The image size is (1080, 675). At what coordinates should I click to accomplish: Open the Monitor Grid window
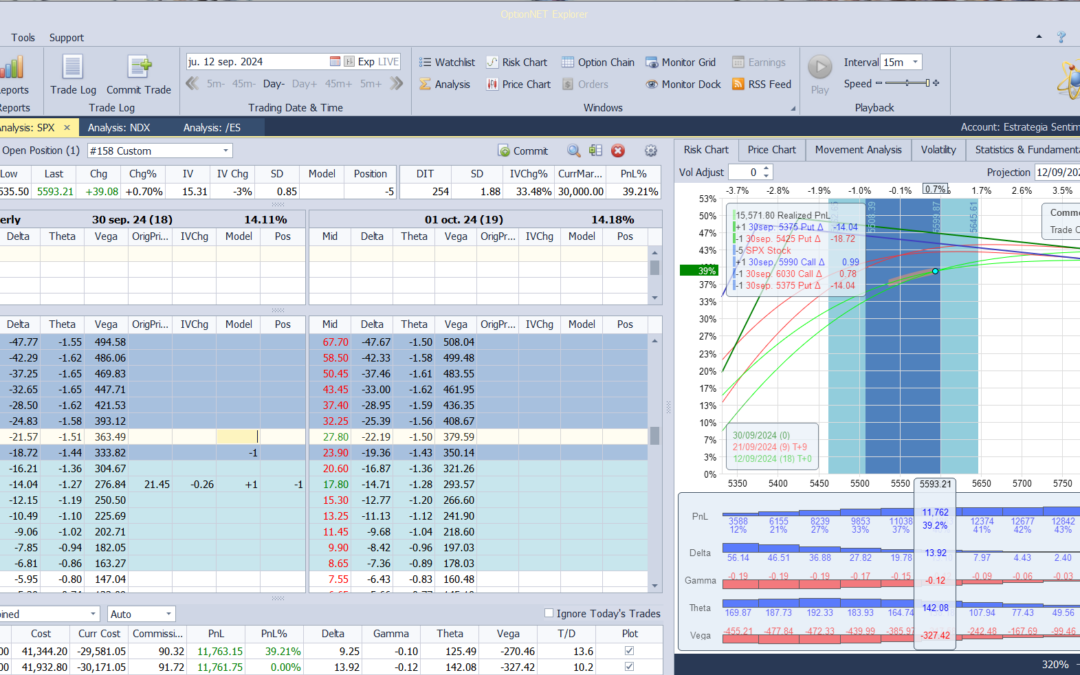682,62
